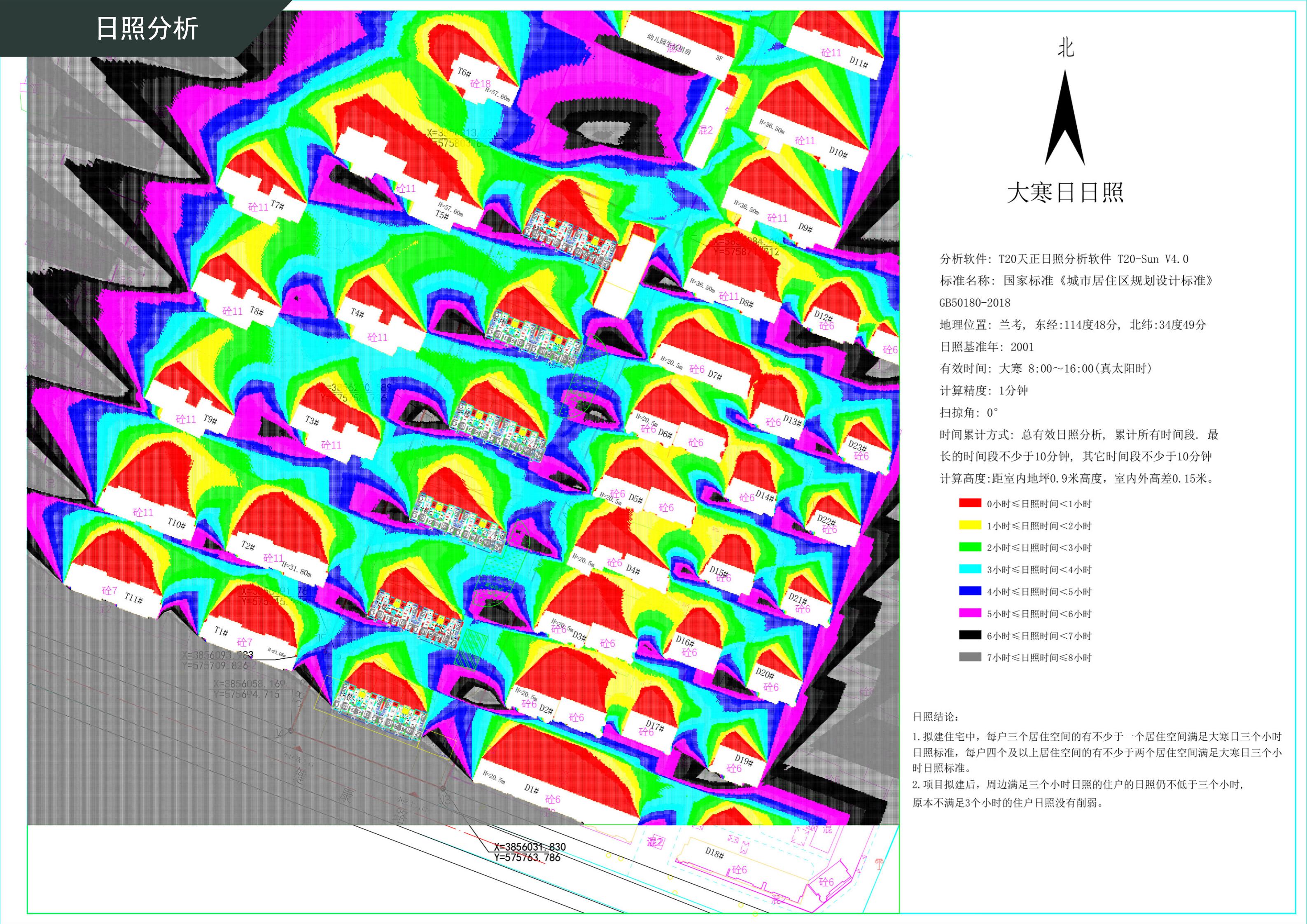1307x924 pixels.
Task: Click building label D9# on the map
Action: [805, 227]
